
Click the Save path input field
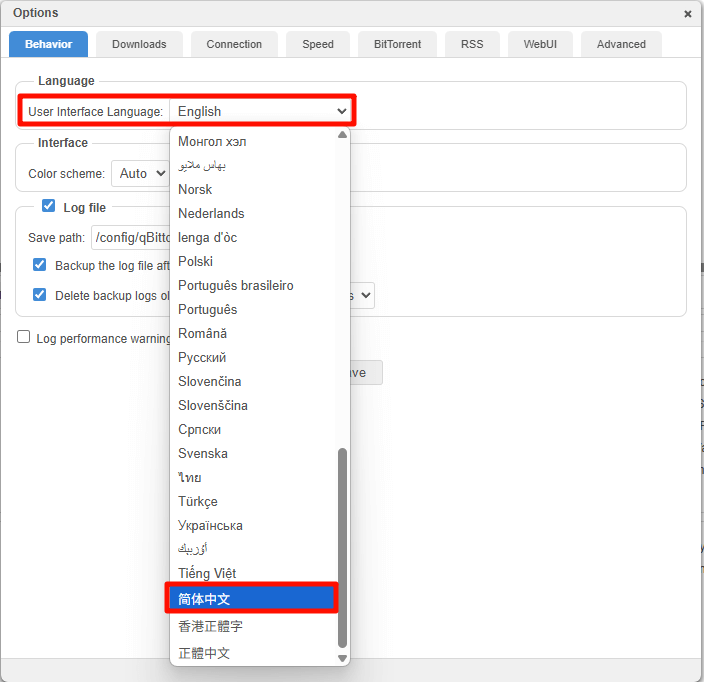pyautogui.click(x=130, y=237)
